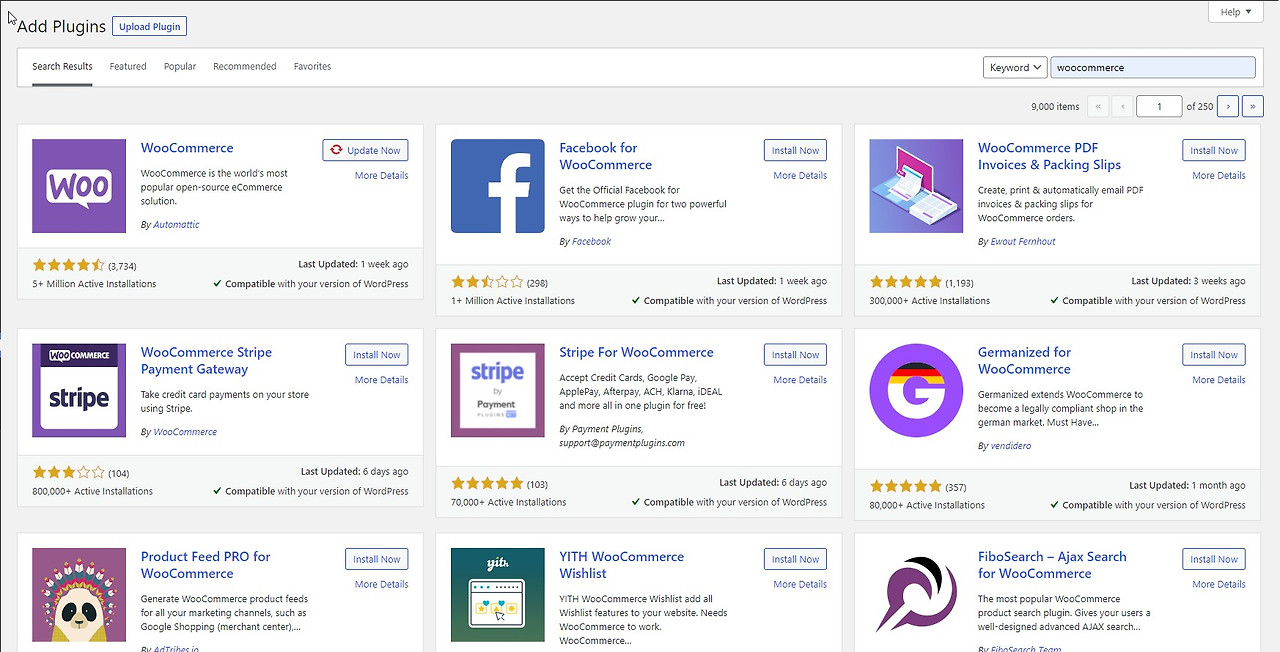Open More Details for Facebook for WooCommerce
The width and height of the screenshot is (1280, 652).
tap(800, 176)
